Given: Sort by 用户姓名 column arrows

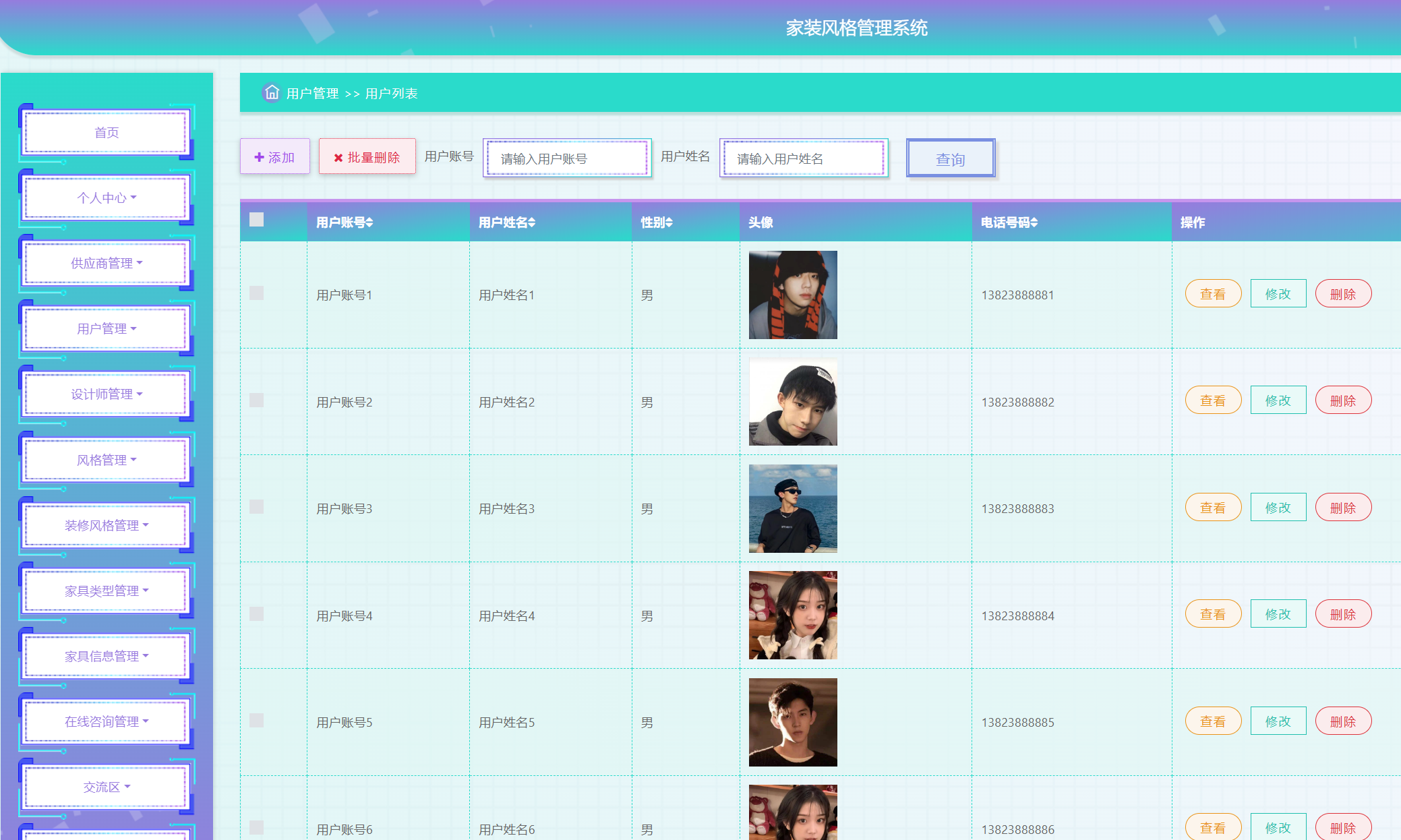Looking at the screenshot, I should coord(532,222).
